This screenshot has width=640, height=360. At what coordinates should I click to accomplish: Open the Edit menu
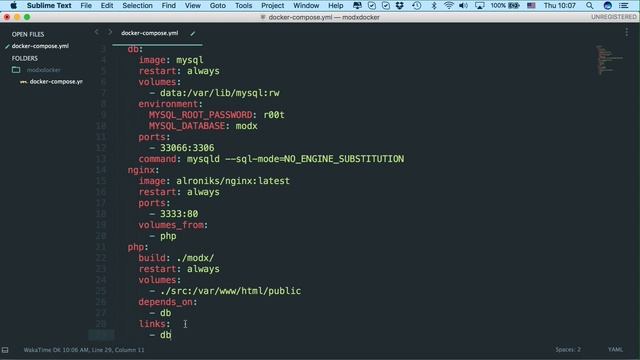107,6
